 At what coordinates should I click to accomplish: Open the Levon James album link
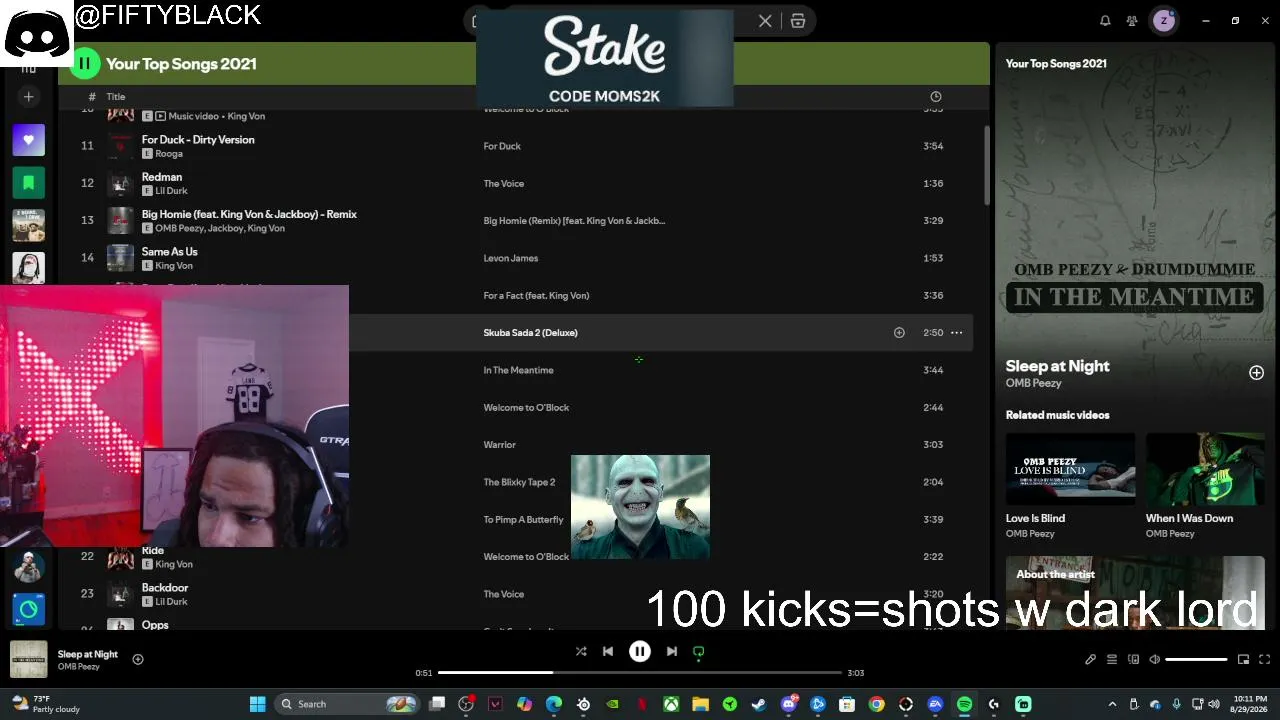click(511, 258)
